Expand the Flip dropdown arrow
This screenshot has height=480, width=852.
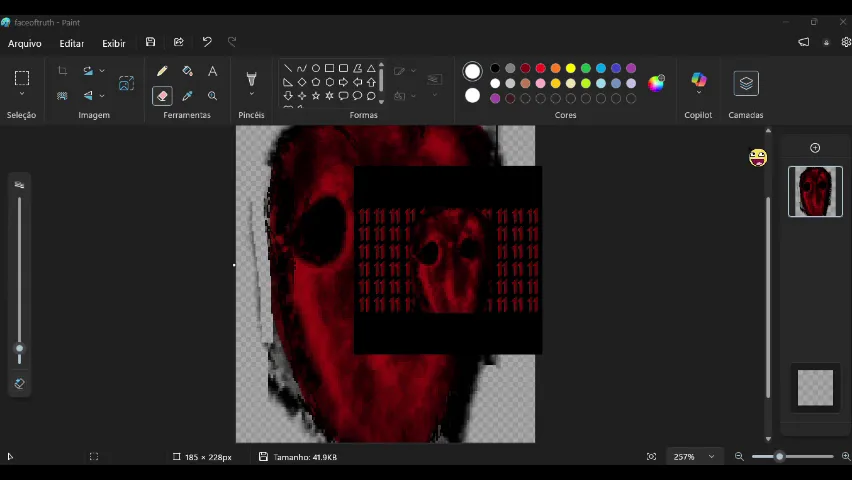pyautogui.click(x=102, y=96)
